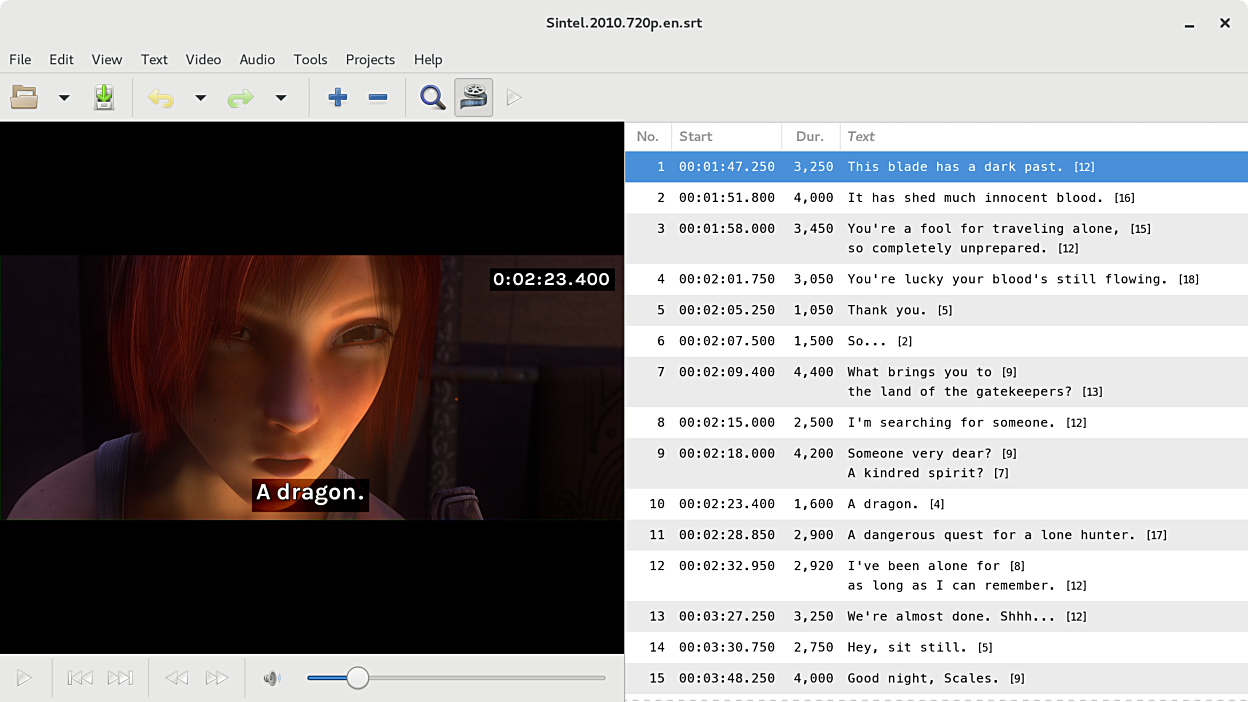Expand the undo history dropdown
This screenshot has height=702, width=1248.
[200, 97]
